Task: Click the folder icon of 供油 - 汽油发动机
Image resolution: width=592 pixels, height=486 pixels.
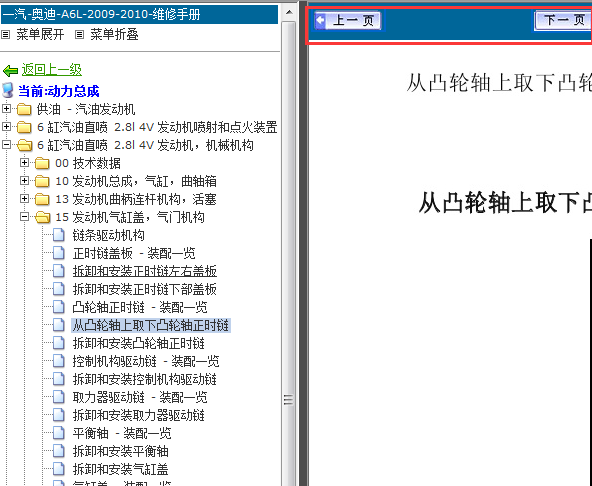Action: [x=24, y=109]
